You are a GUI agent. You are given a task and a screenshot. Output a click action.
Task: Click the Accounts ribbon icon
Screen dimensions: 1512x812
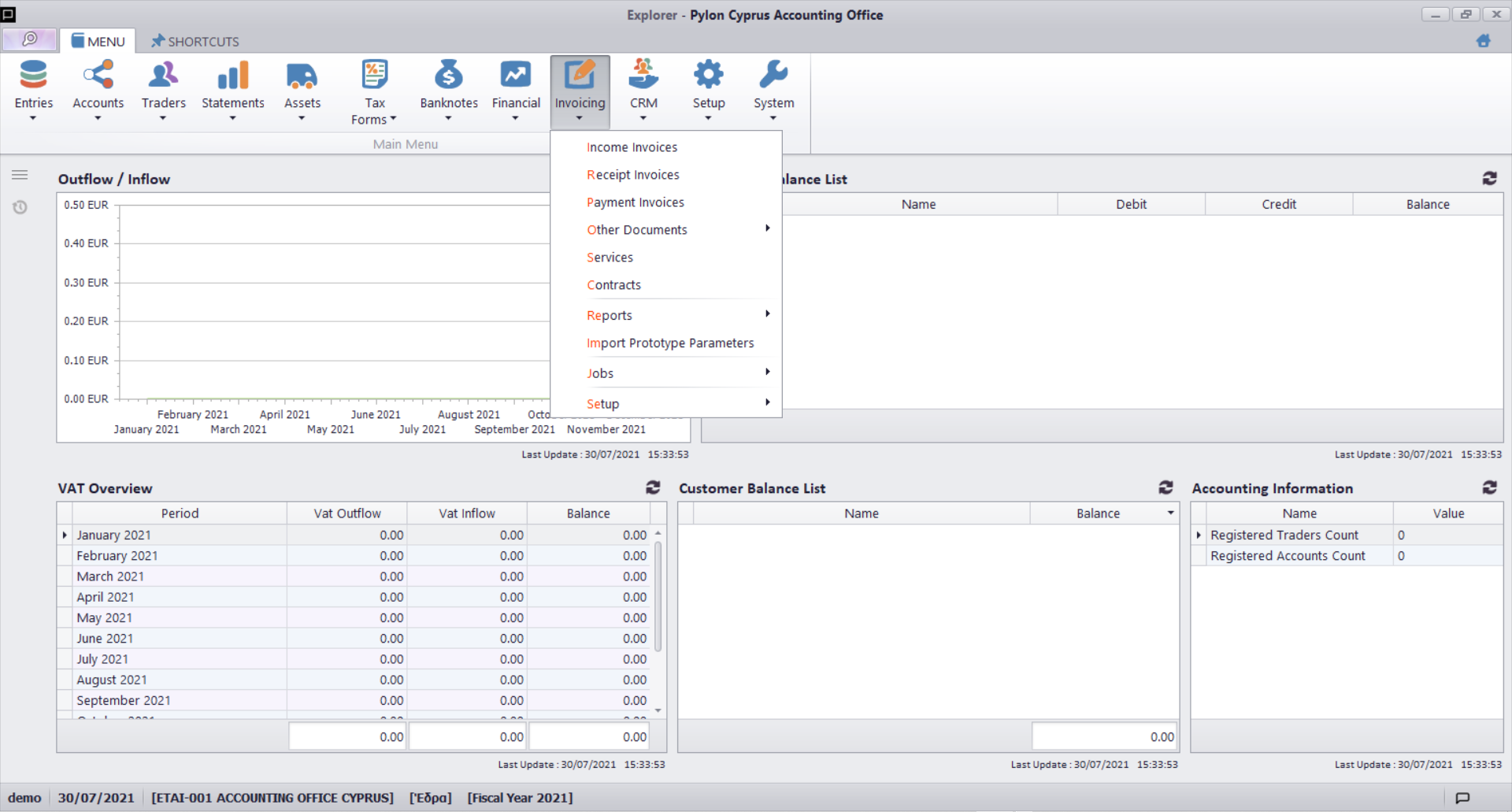click(x=98, y=76)
